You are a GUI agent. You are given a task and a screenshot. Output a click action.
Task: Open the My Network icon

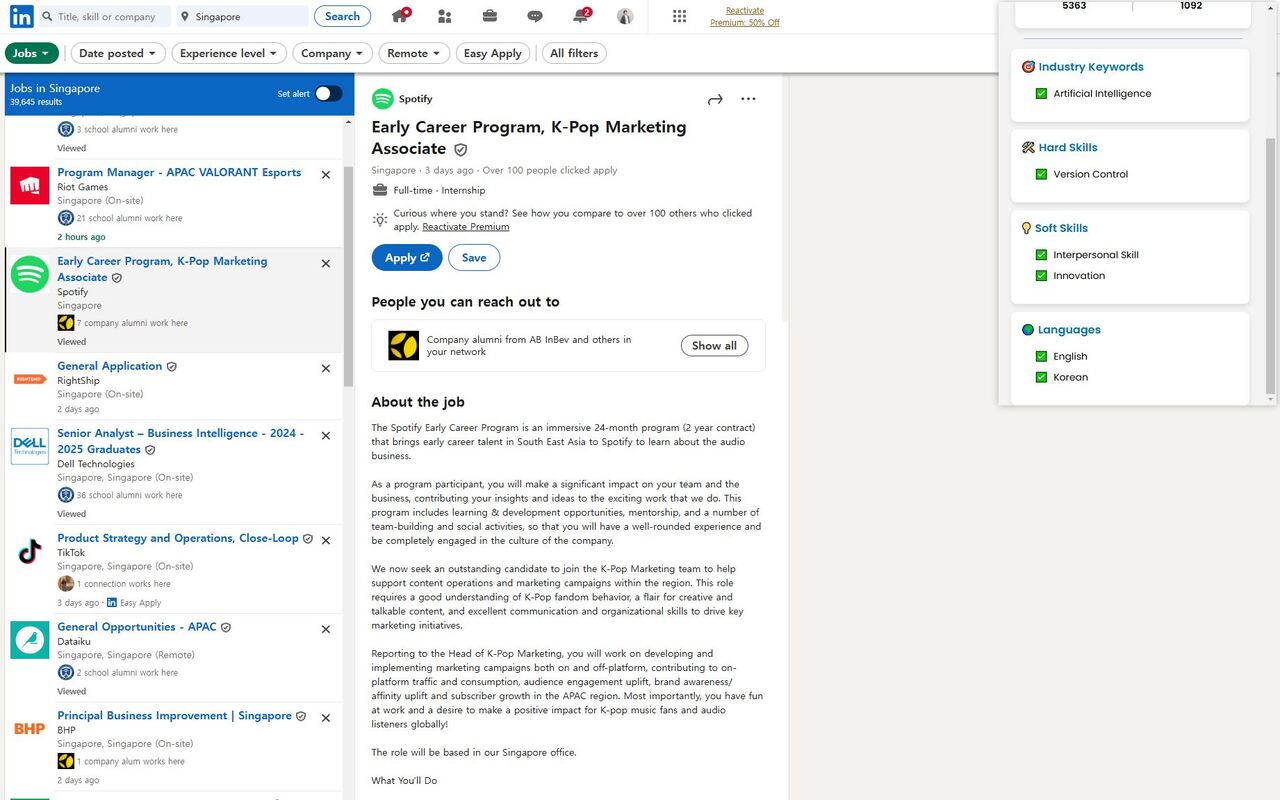pyautogui.click(x=445, y=16)
